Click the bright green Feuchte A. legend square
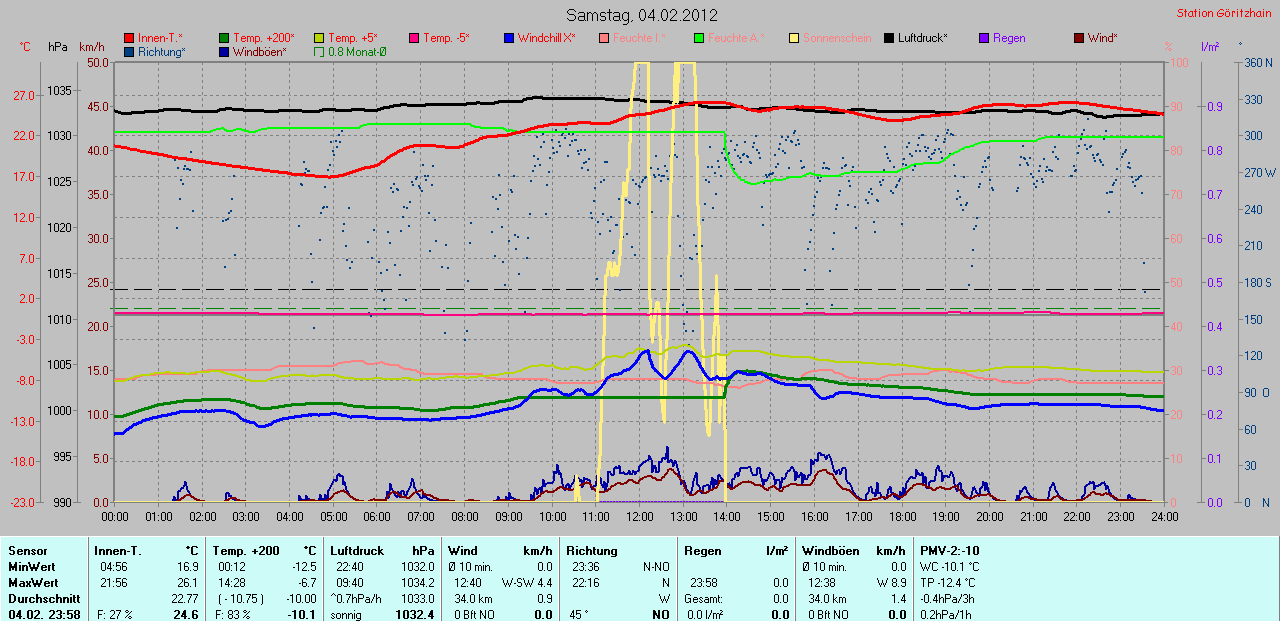 pyautogui.click(x=699, y=38)
